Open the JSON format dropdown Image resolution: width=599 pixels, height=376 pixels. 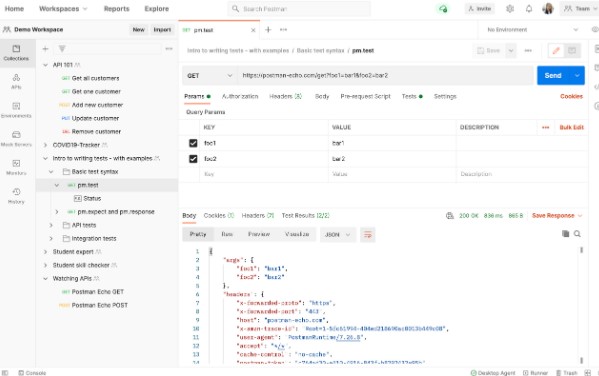pos(337,235)
